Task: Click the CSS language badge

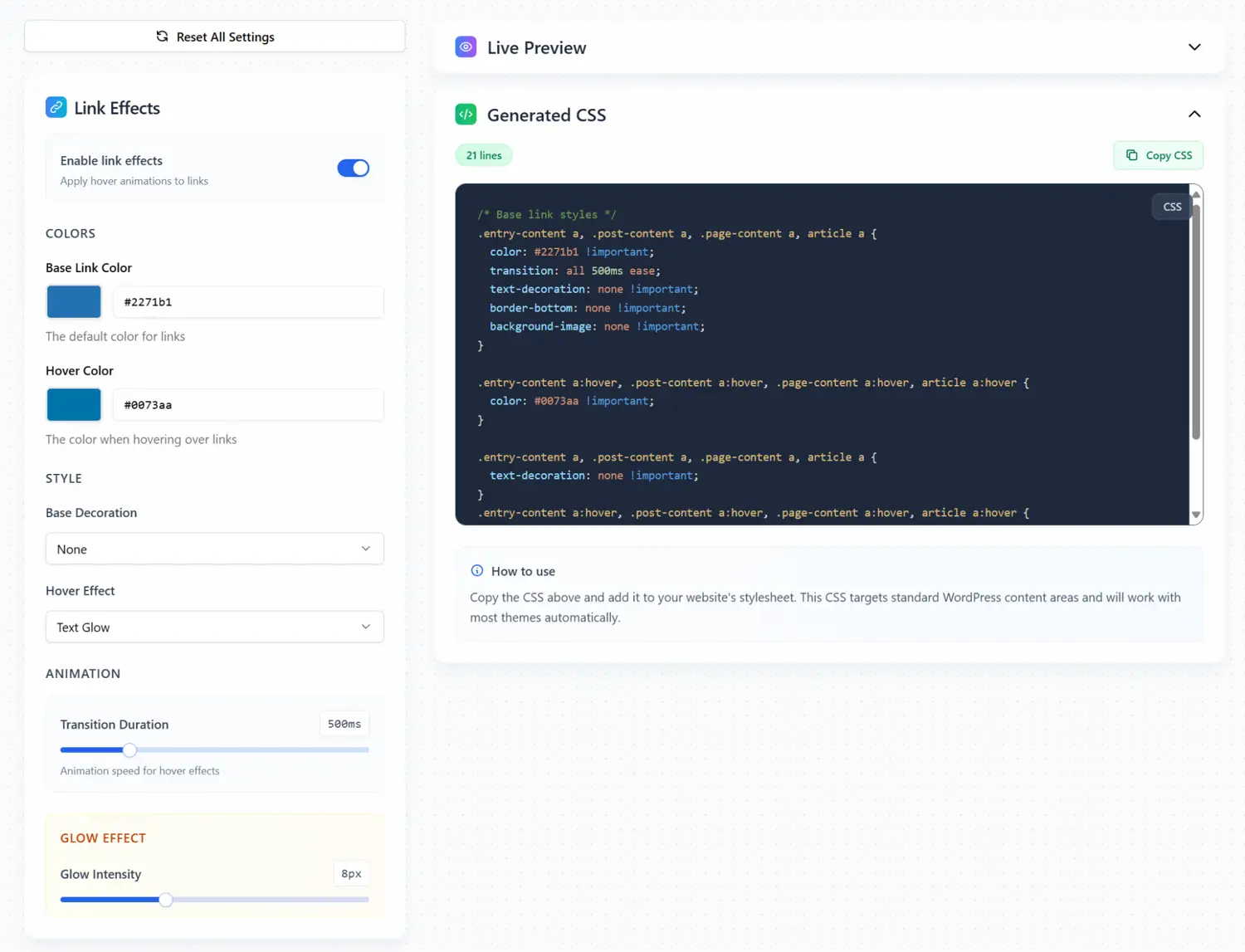Action: click(1172, 207)
